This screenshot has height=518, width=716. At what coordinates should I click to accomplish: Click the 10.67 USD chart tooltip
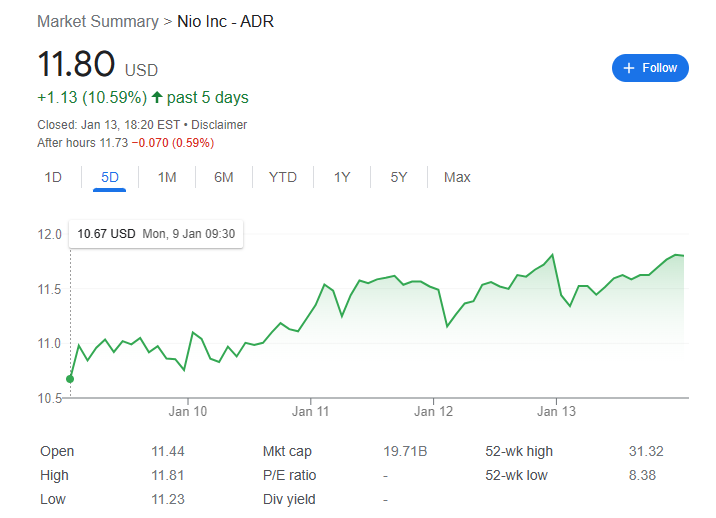[x=156, y=234]
